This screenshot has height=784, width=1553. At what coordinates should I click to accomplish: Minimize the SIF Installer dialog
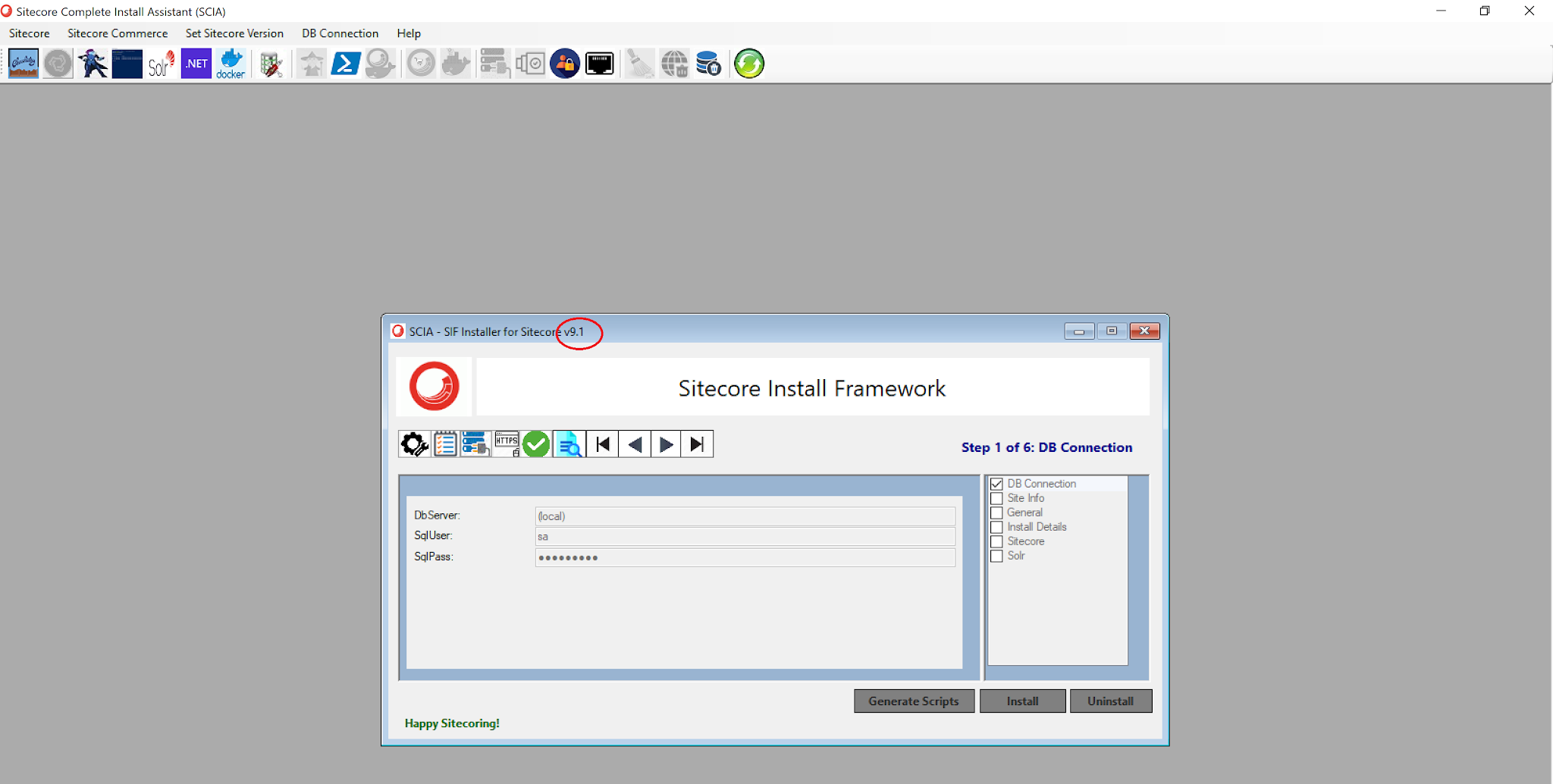(x=1079, y=331)
